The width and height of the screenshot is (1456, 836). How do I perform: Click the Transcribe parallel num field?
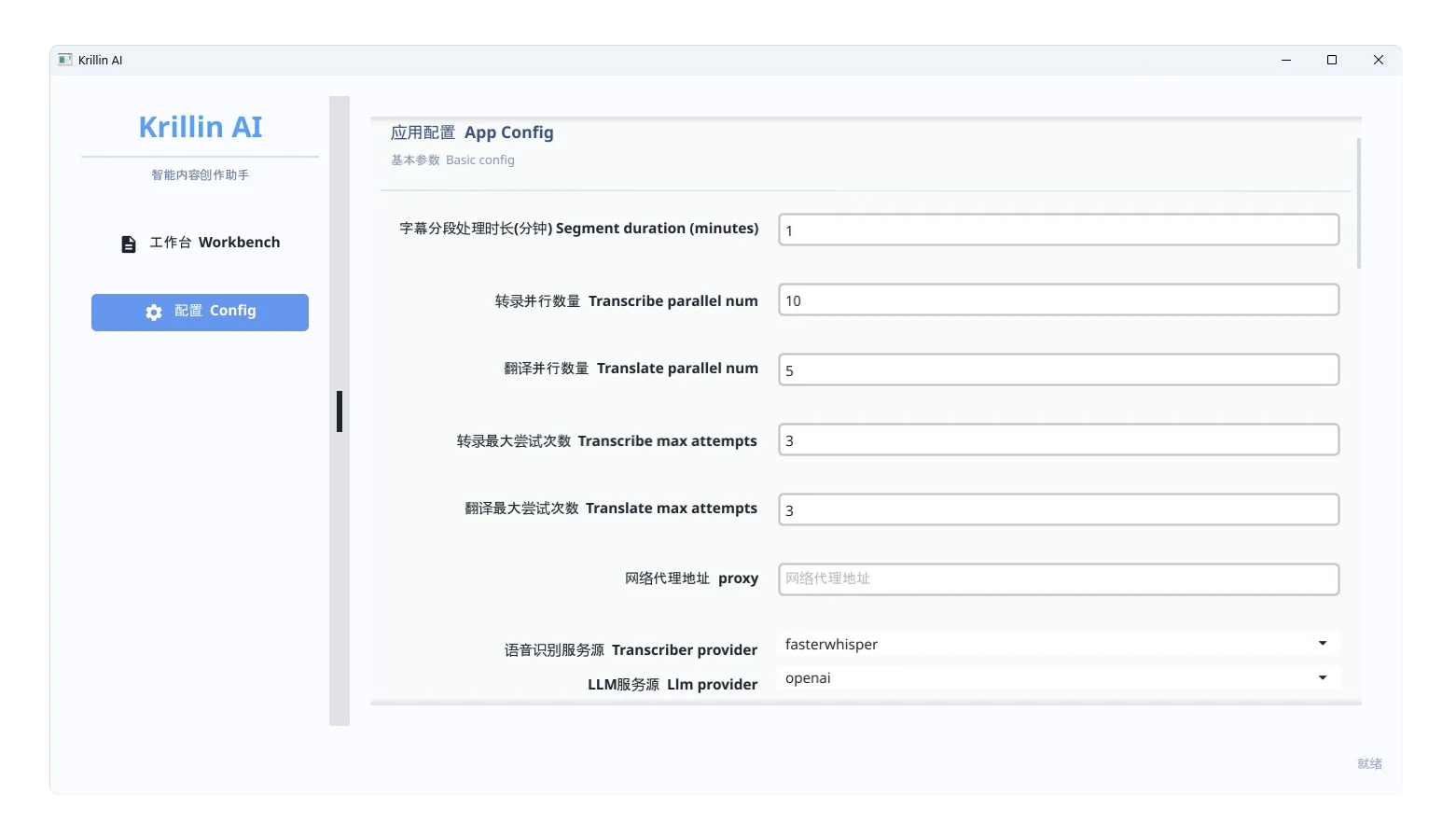1058,300
